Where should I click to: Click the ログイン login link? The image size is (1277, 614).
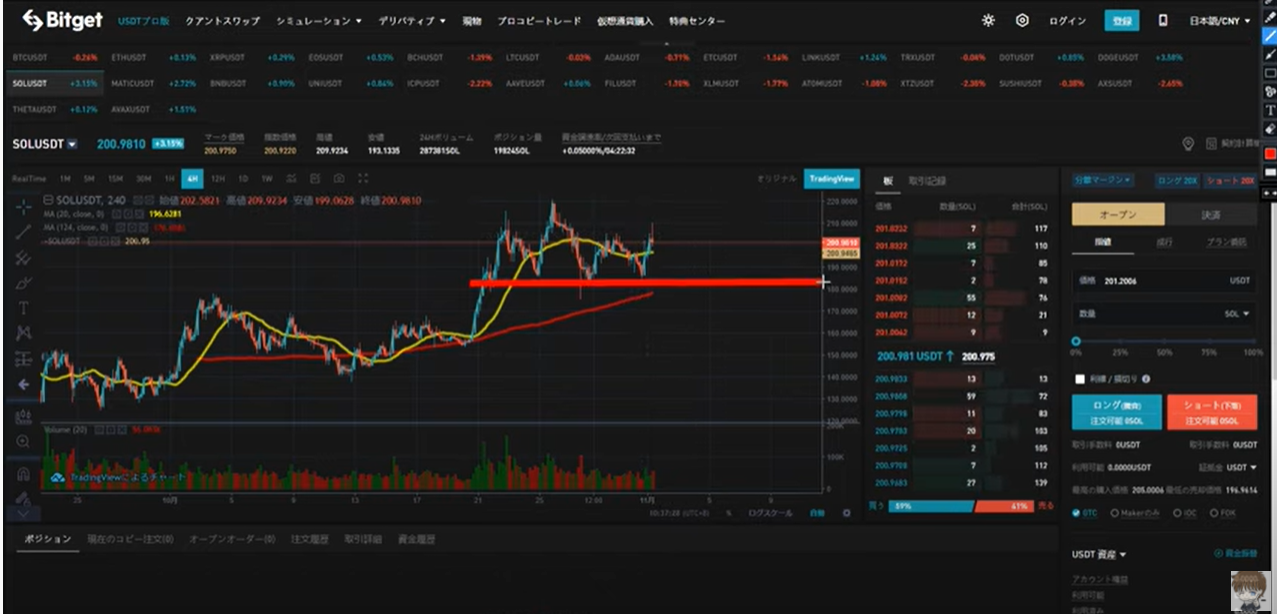[1067, 21]
